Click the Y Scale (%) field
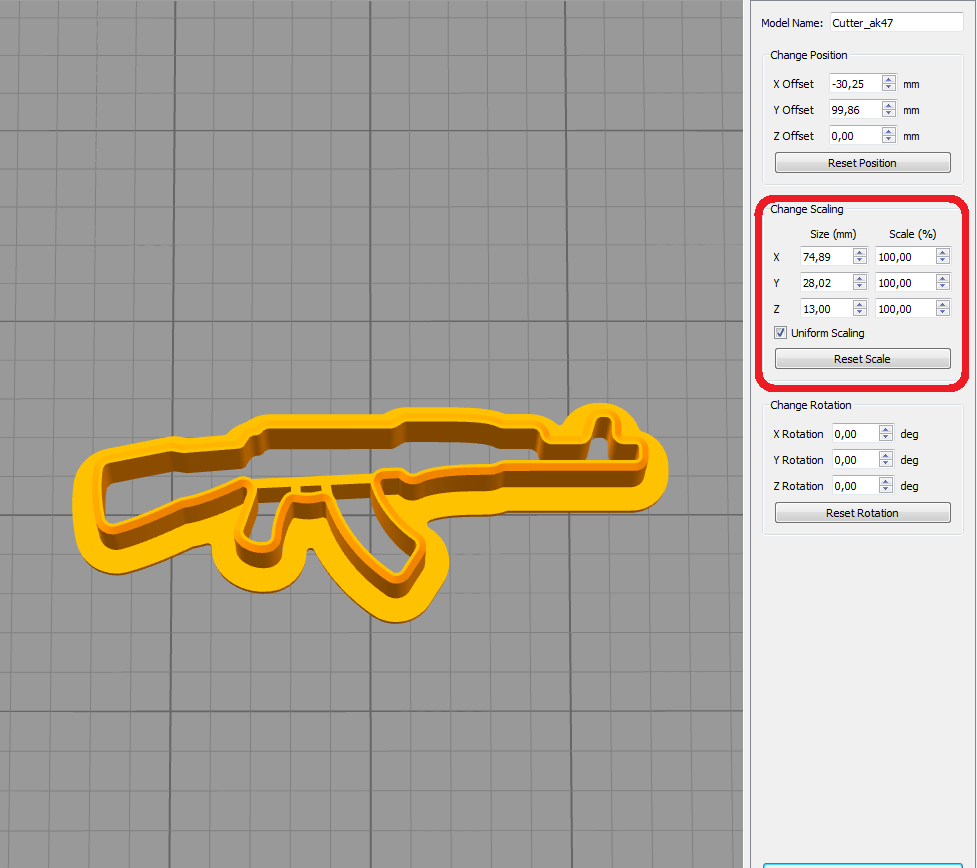 [x=905, y=283]
